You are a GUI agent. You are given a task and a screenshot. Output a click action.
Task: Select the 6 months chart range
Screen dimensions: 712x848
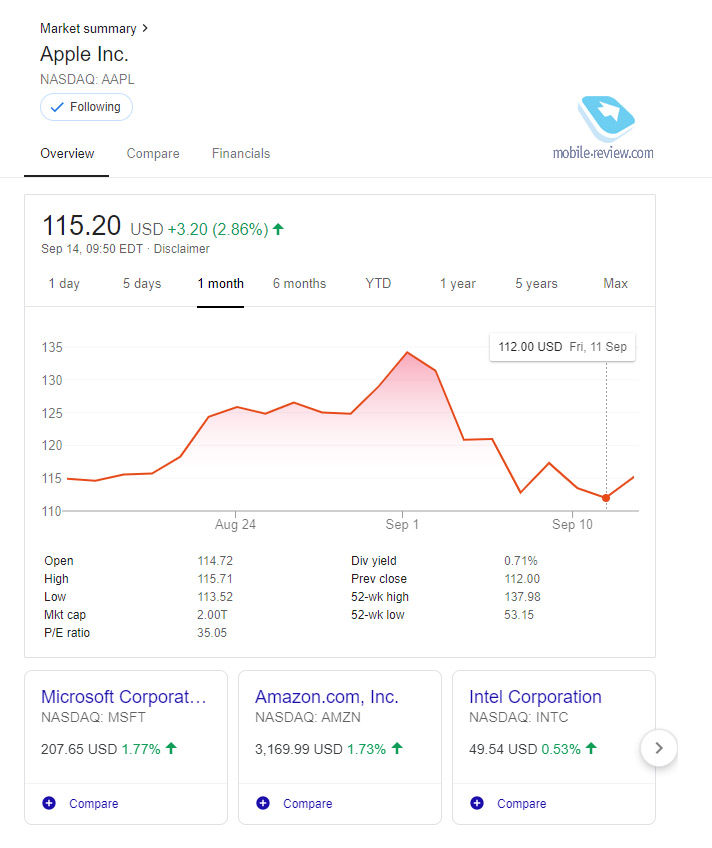pyautogui.click(x=300, y=283)
